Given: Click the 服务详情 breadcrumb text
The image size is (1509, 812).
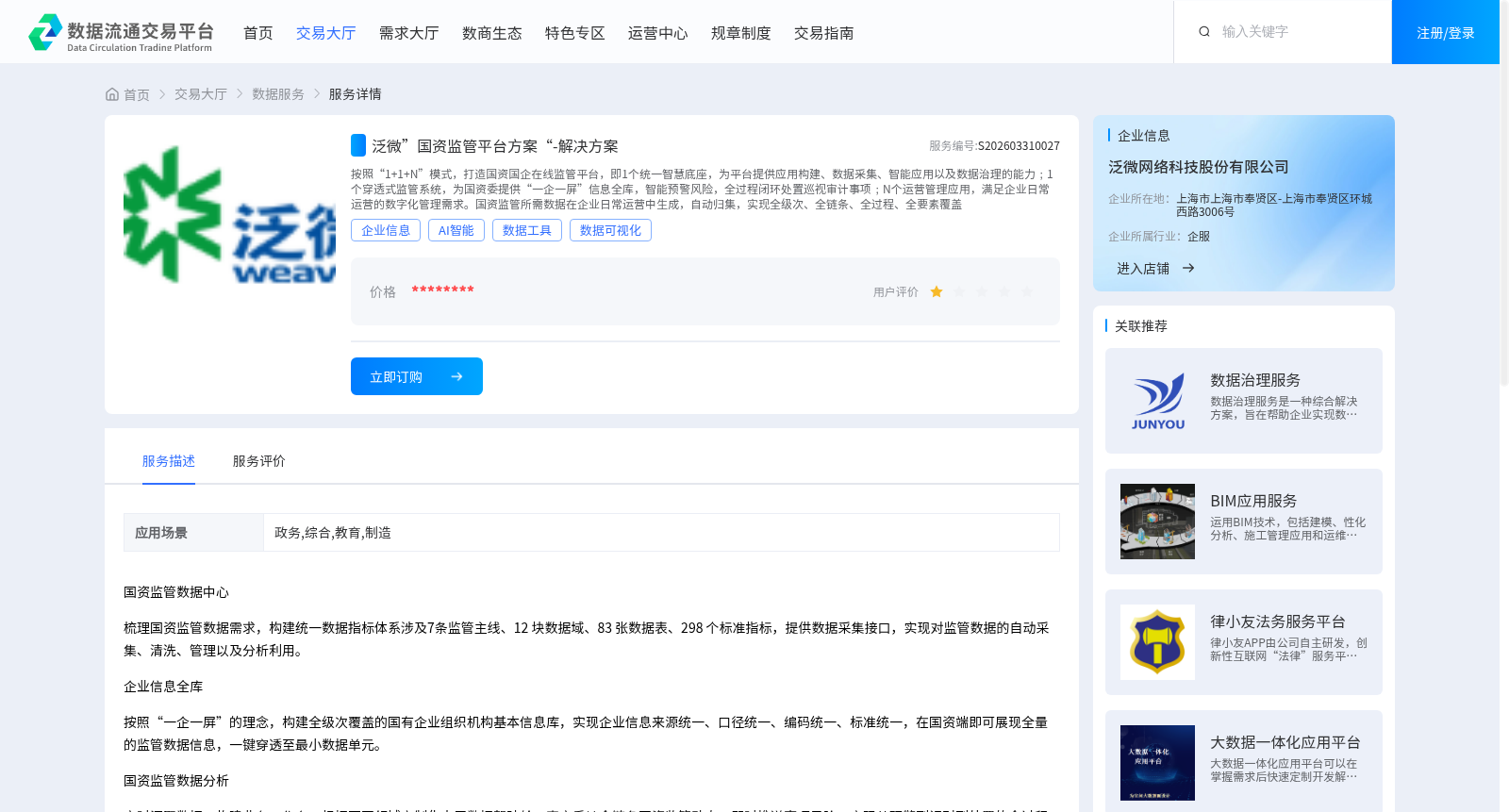Looking at the screenshot, I should click(x=356, y=94).
